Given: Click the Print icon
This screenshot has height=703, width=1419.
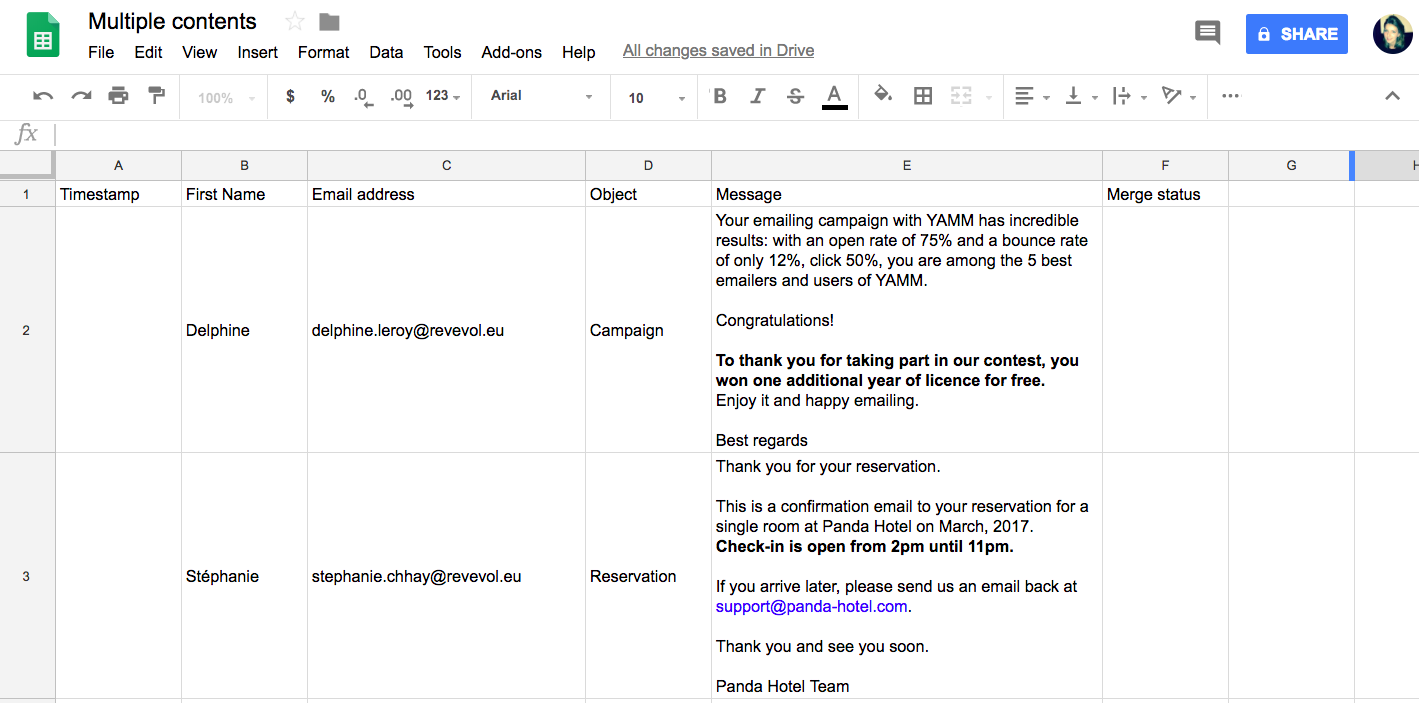Looking at the screenshot, I should point(119,96).
